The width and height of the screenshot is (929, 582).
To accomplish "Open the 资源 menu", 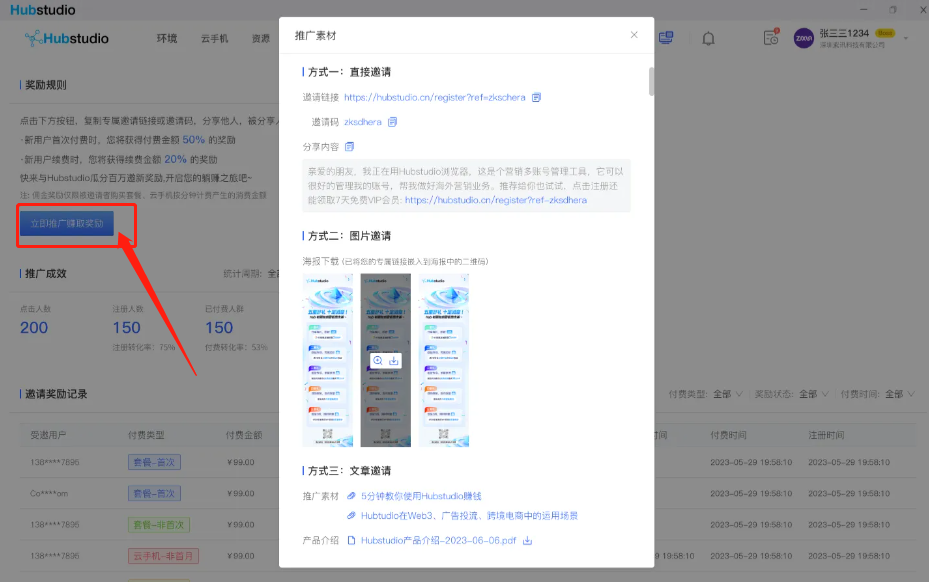I will [261, 39].
